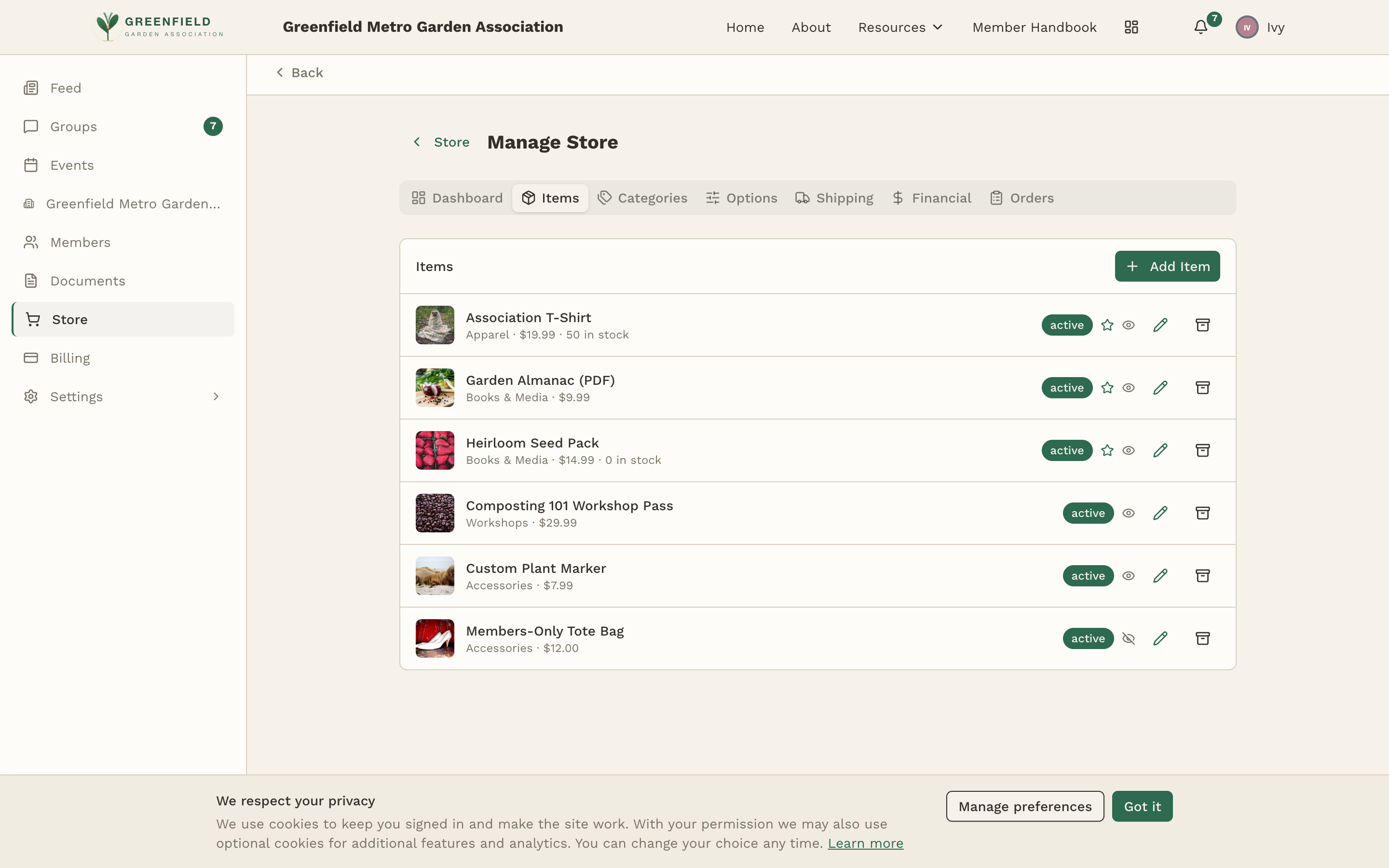Star the Heirloom Seed Pack item
1389x868 pixels.
(x=1107, y=450)
